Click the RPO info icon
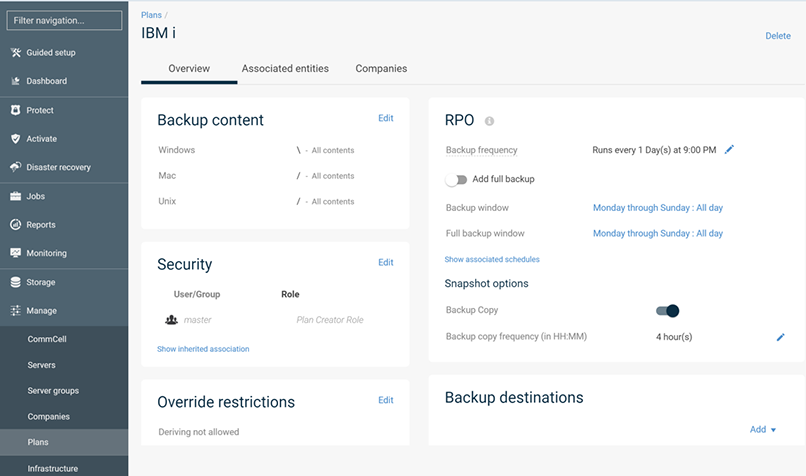The image size is (806, 476). 489,121
